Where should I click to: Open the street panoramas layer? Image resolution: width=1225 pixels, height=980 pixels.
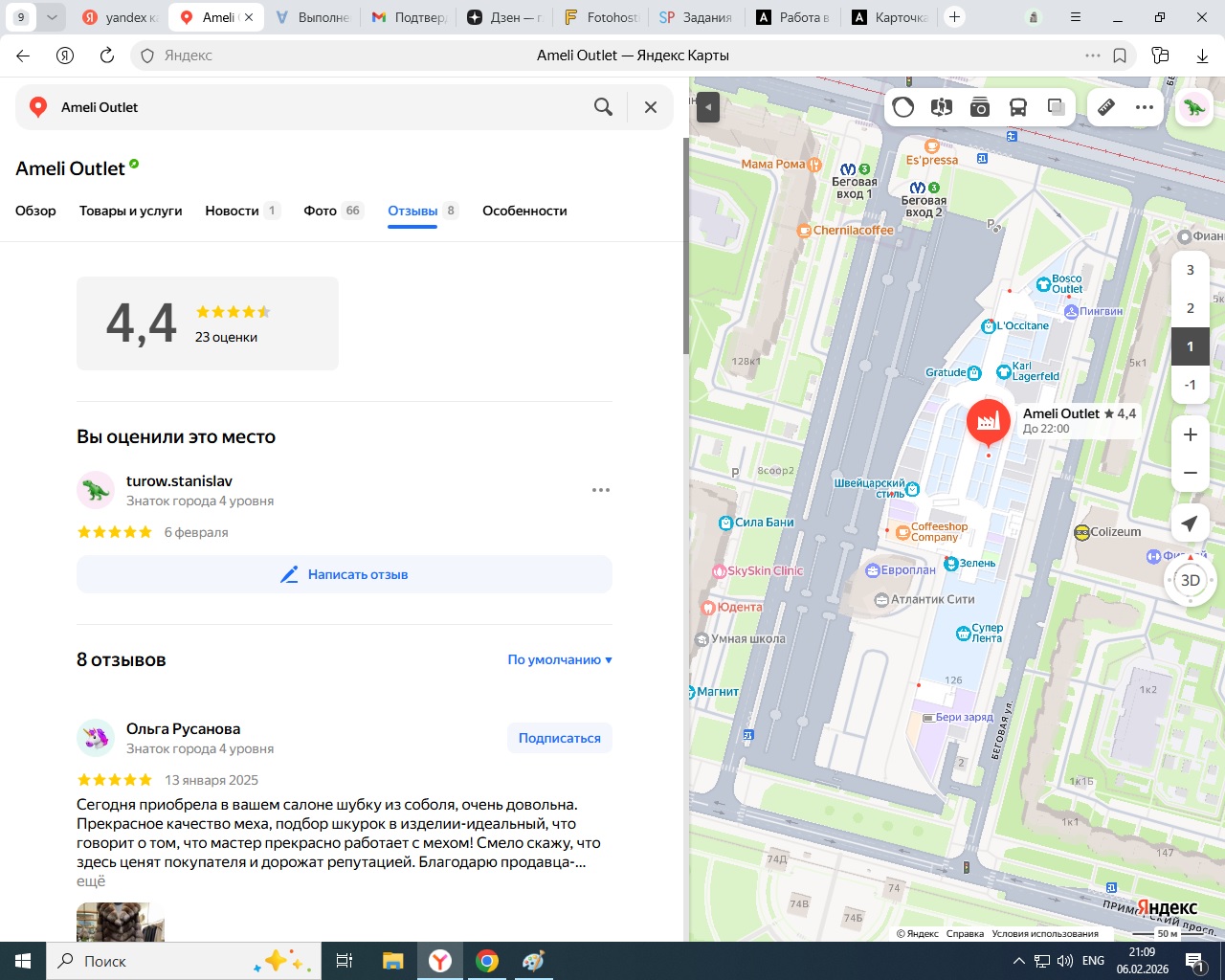[942, 107]
